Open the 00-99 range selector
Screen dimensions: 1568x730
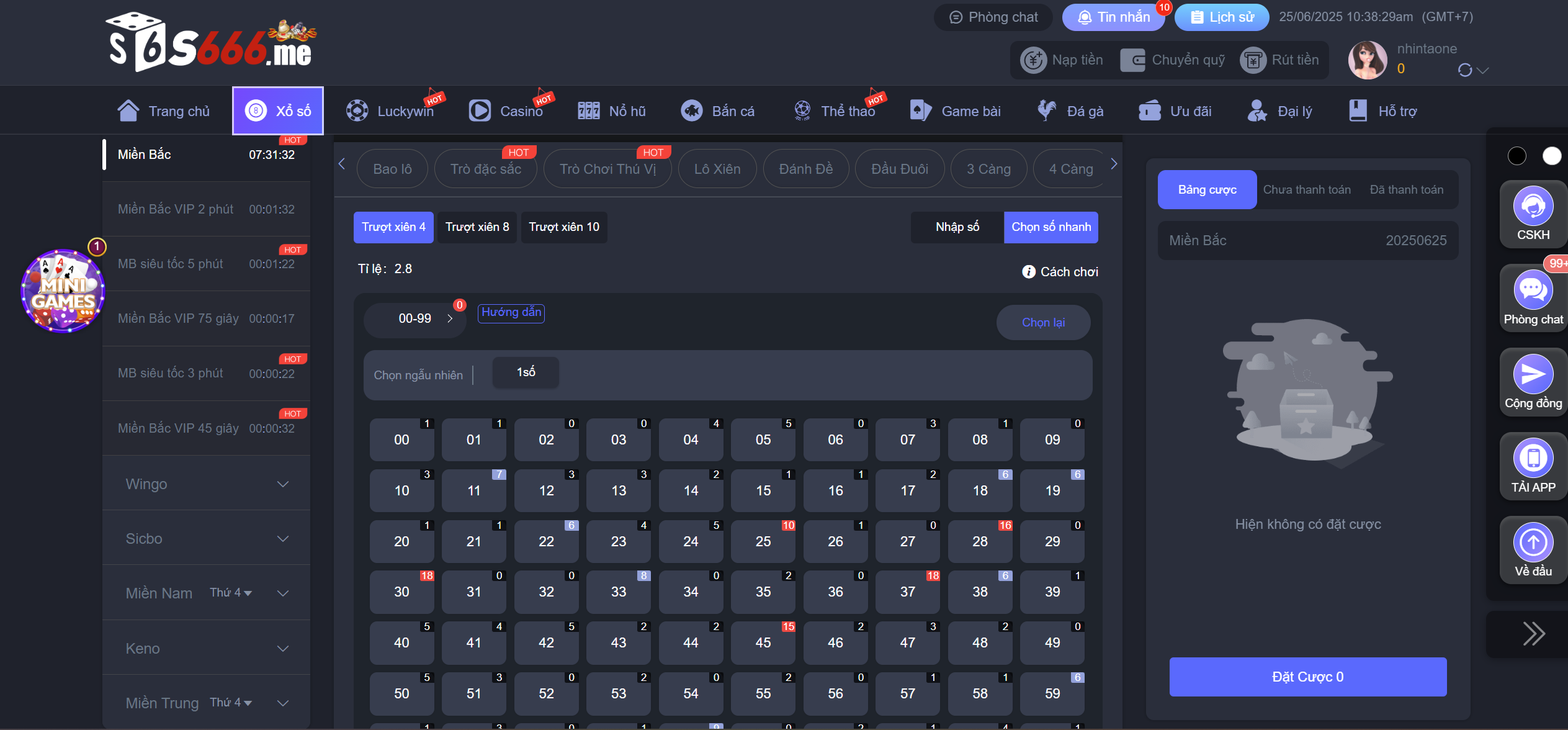pos(414,319)
